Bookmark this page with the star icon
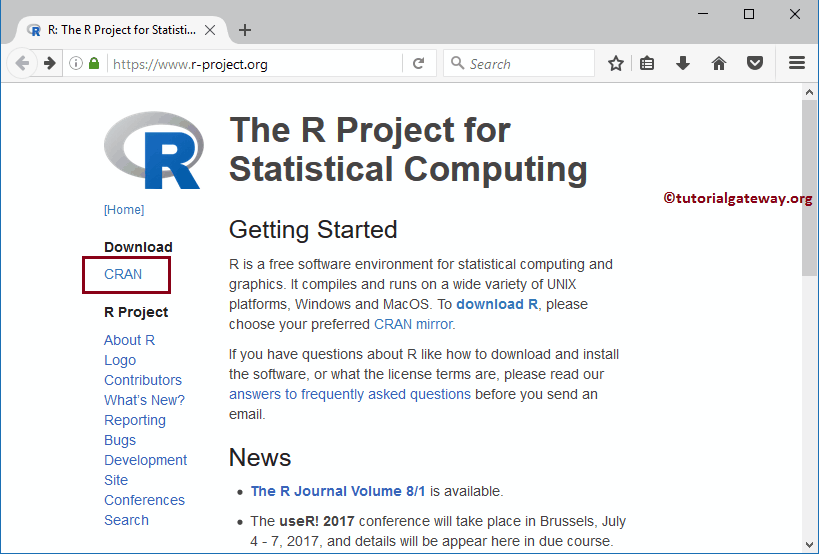 click(x=616, y=64)
